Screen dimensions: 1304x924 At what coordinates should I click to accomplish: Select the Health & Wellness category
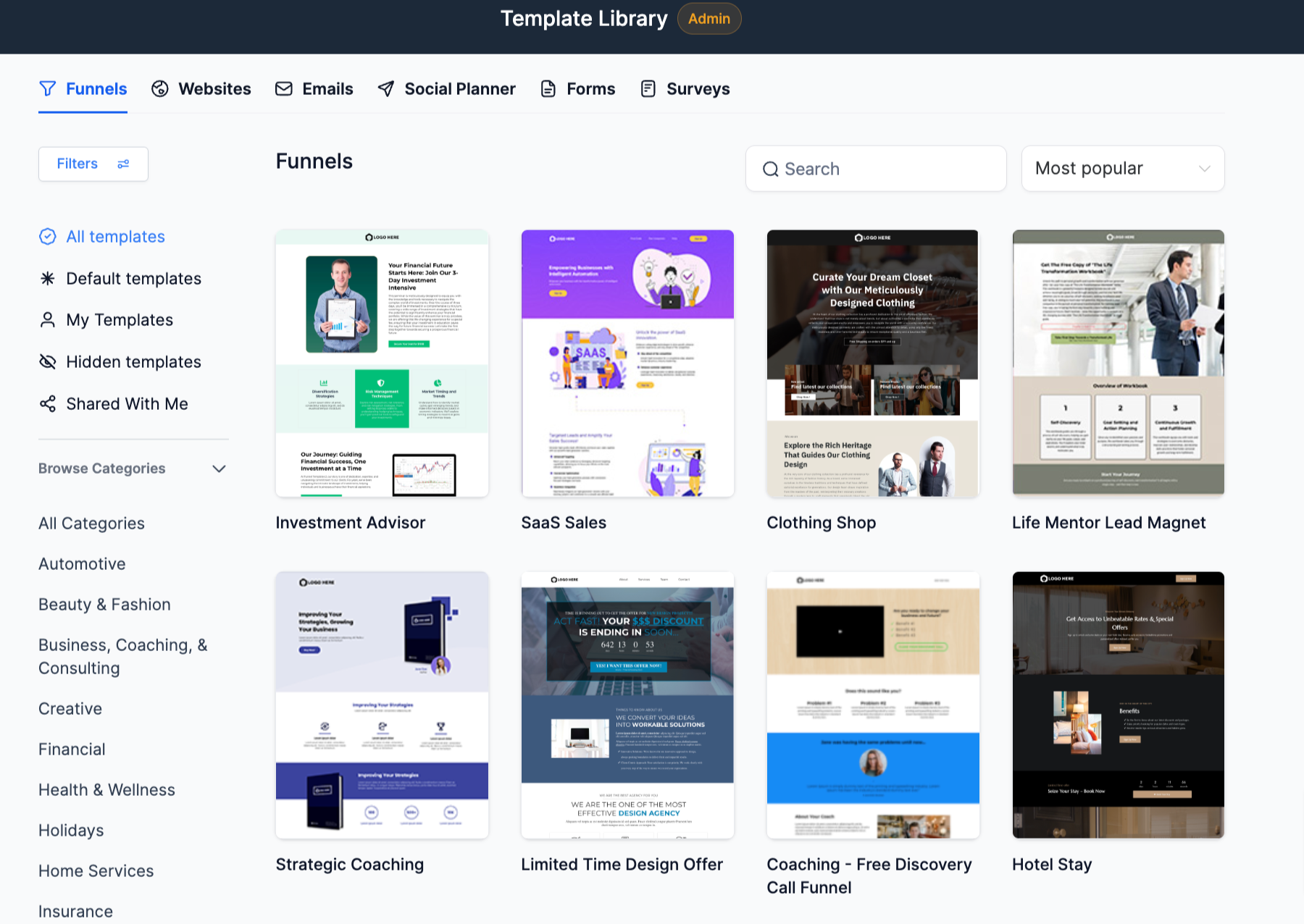[x=106, y=789]
